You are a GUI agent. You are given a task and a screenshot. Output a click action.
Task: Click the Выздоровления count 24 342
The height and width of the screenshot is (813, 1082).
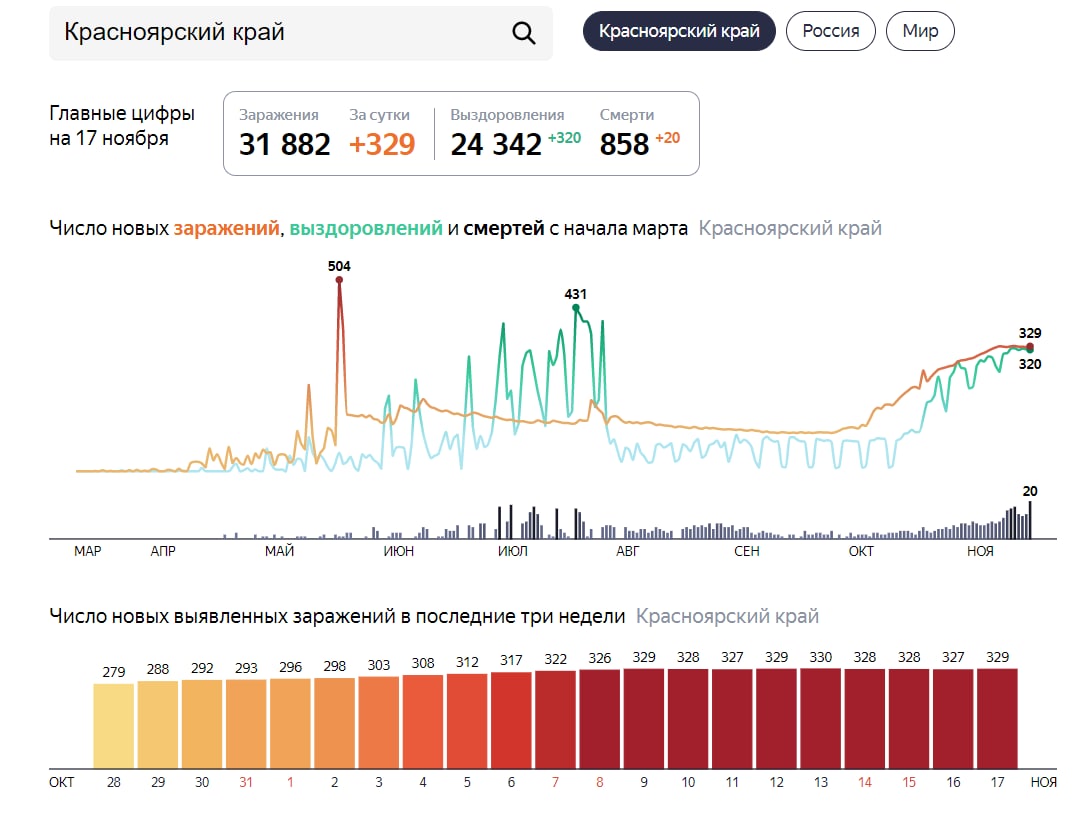tap(496, 144)
